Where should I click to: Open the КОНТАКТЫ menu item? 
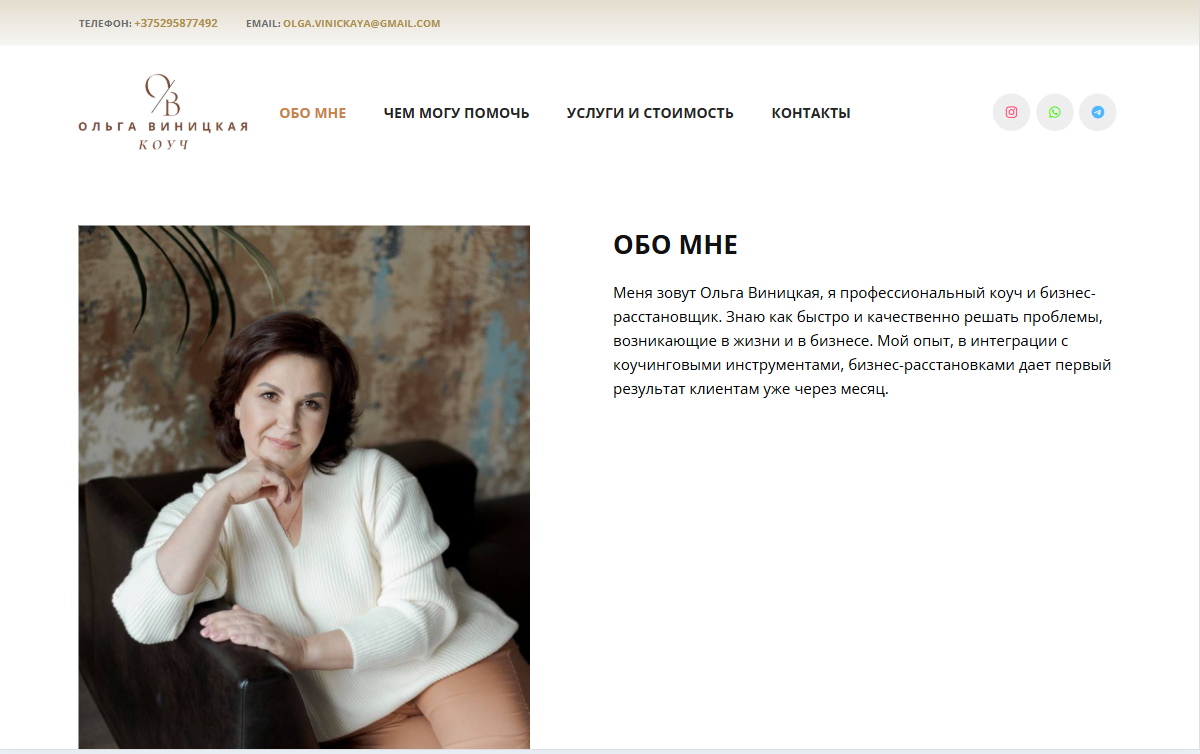811,113
